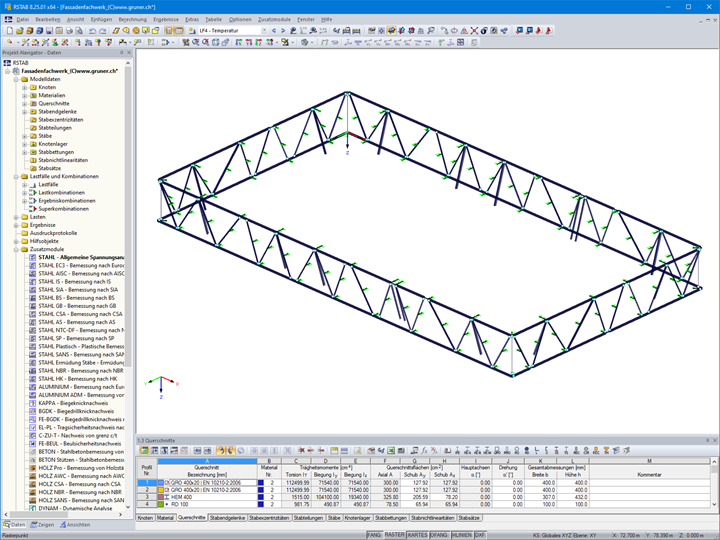Click the fx formula icon in table toolbar
This screenshot has height=540, width=720.
(425, 450)
